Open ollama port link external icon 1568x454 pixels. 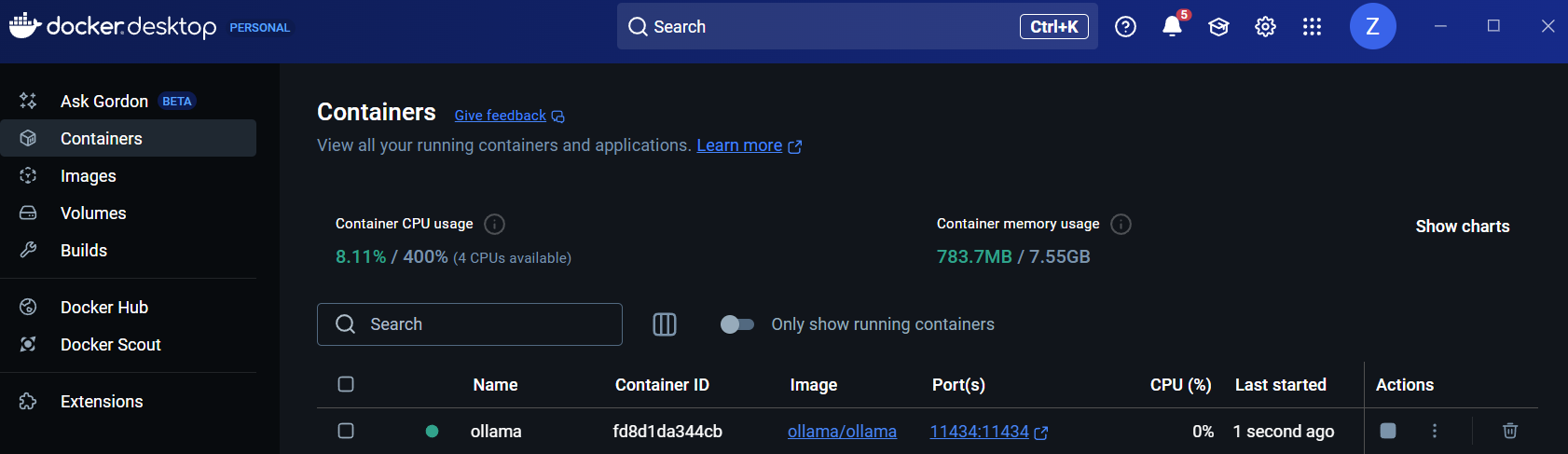coord(1041,433)
